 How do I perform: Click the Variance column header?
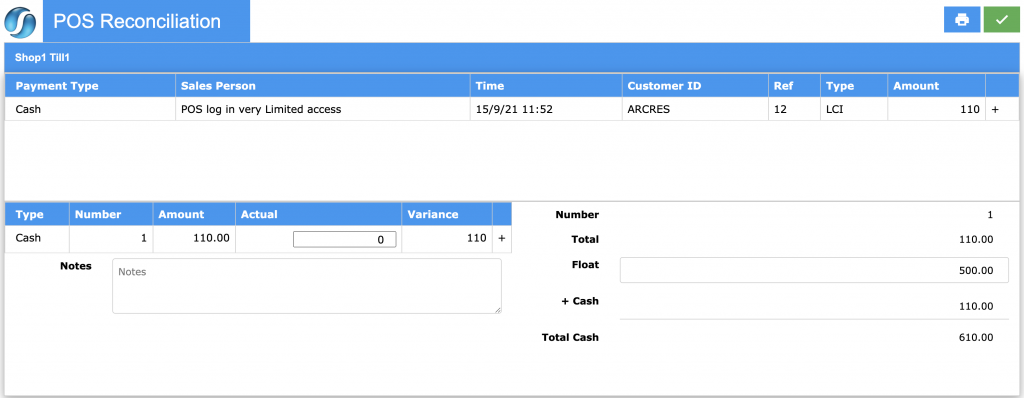[x=447, y=214]
